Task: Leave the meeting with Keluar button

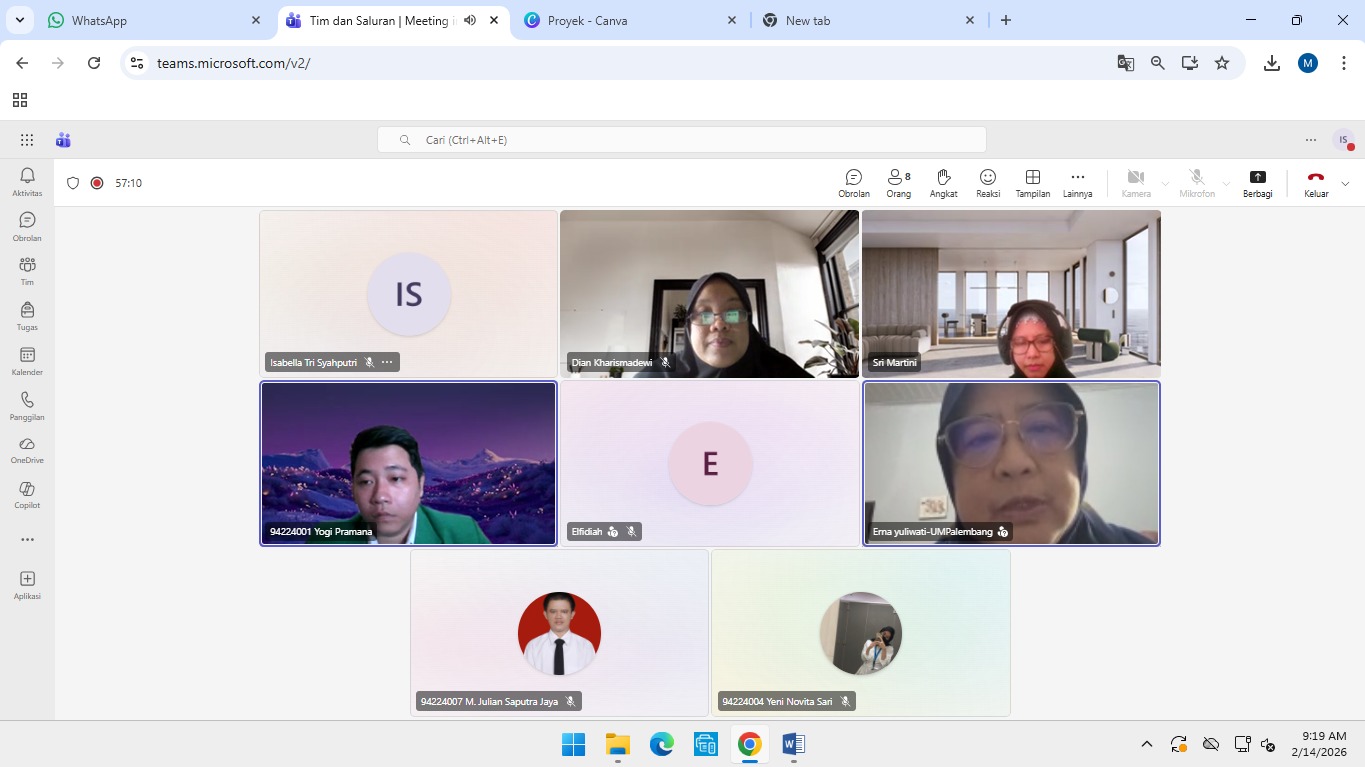Action: point(1316,182)
